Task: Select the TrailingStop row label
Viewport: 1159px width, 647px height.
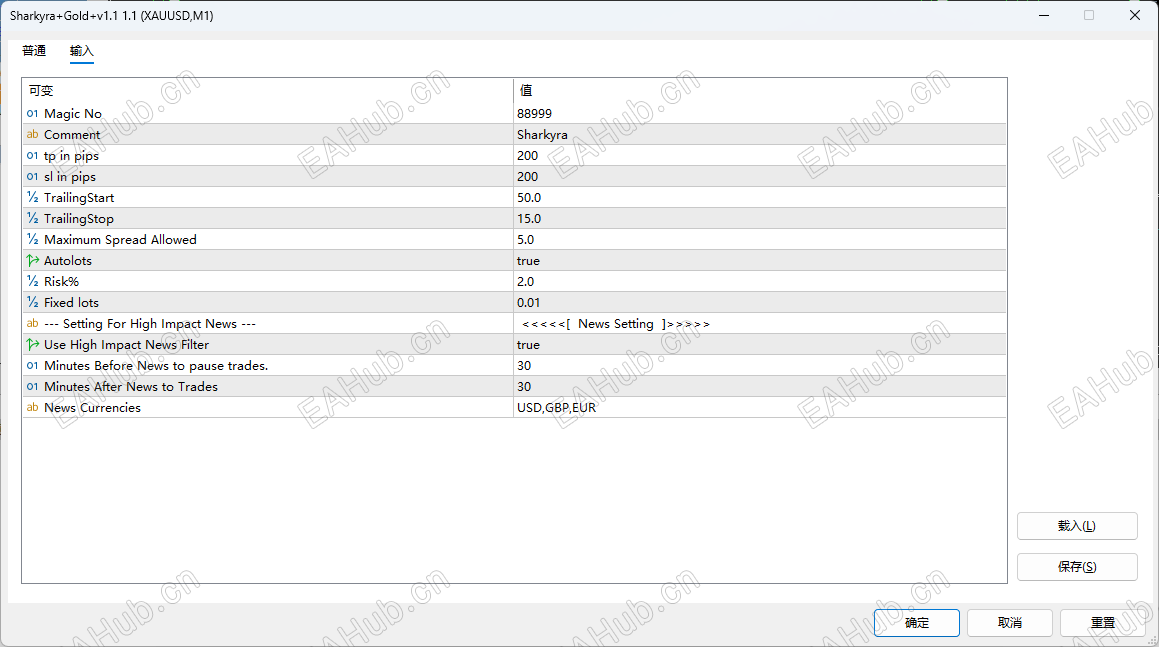Action: [78, 219]
